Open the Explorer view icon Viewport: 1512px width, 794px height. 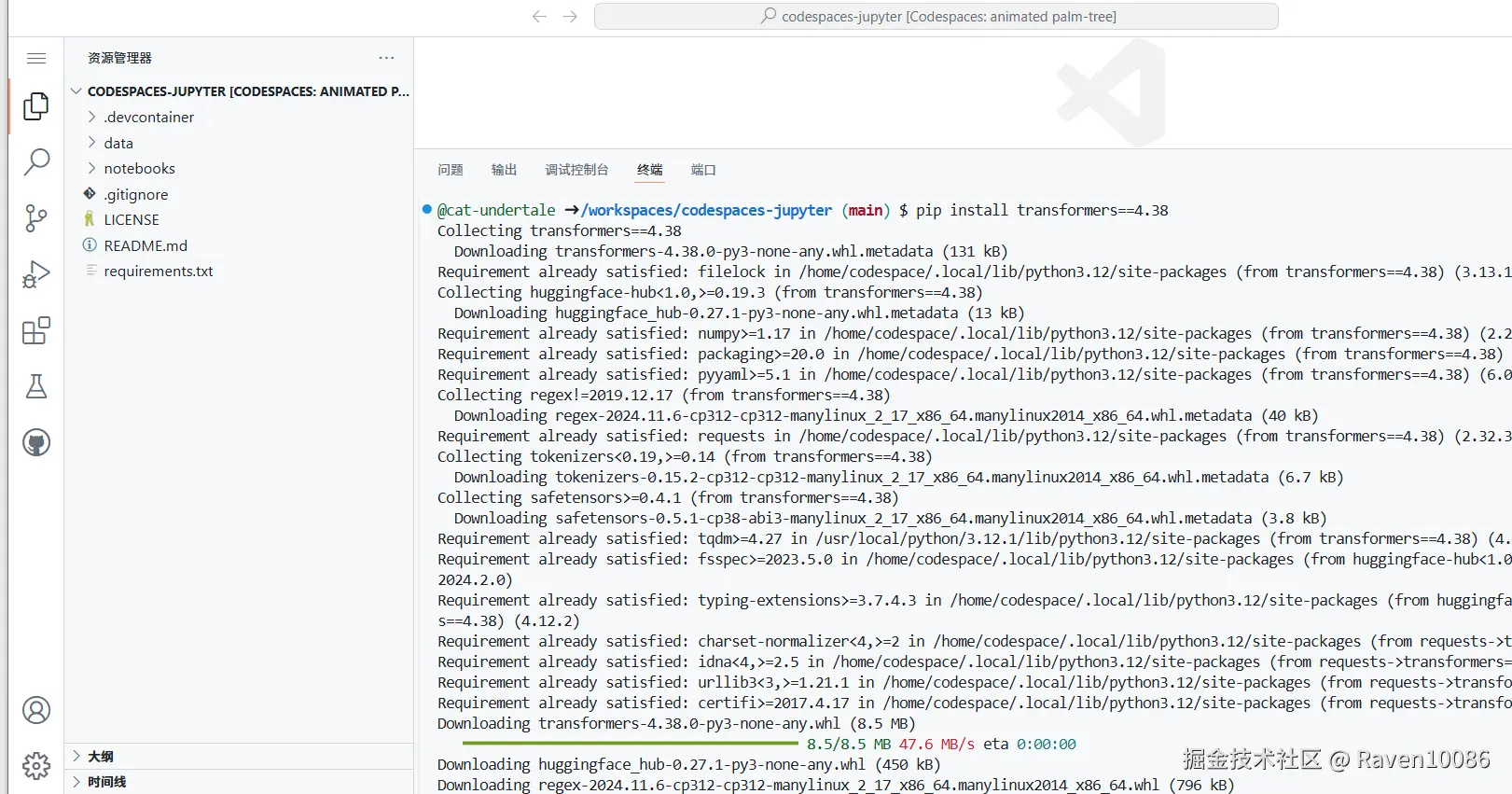click(x=36, y=106)
